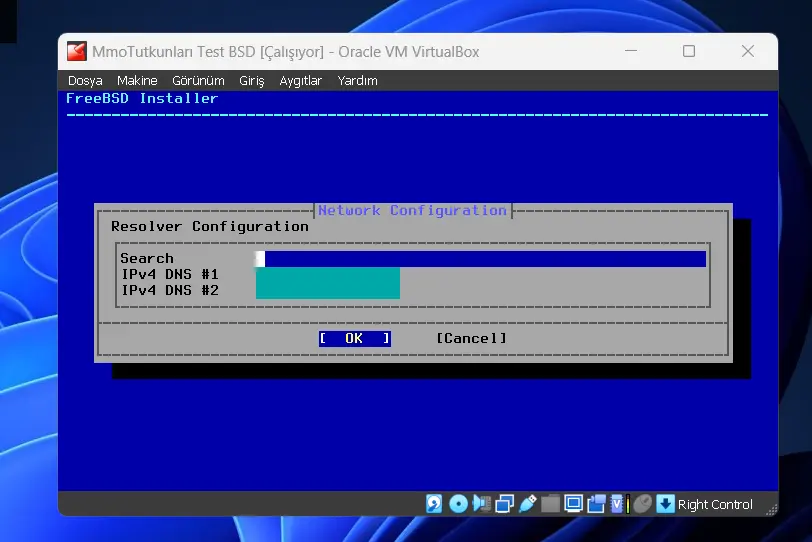
Task: Open the Makine menu
Action: pos(137,81)
